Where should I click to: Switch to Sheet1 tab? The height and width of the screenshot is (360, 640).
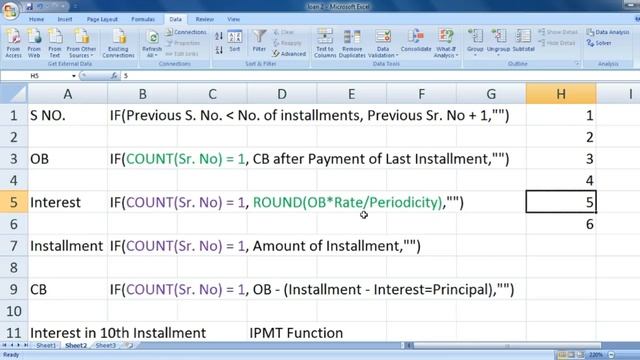tap(46, 345)
